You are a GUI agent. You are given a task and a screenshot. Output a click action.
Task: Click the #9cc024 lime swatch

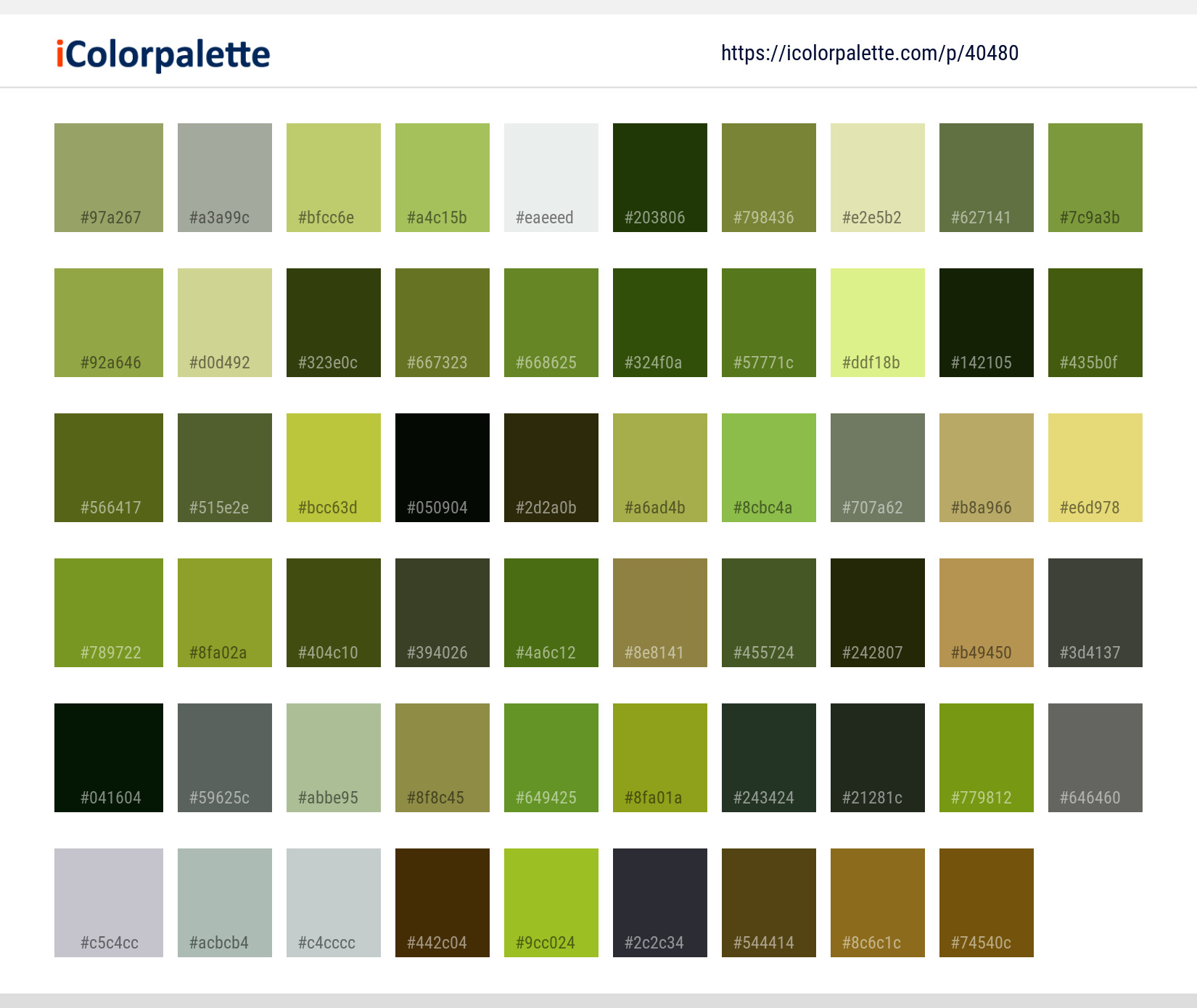tap(551, 903)
